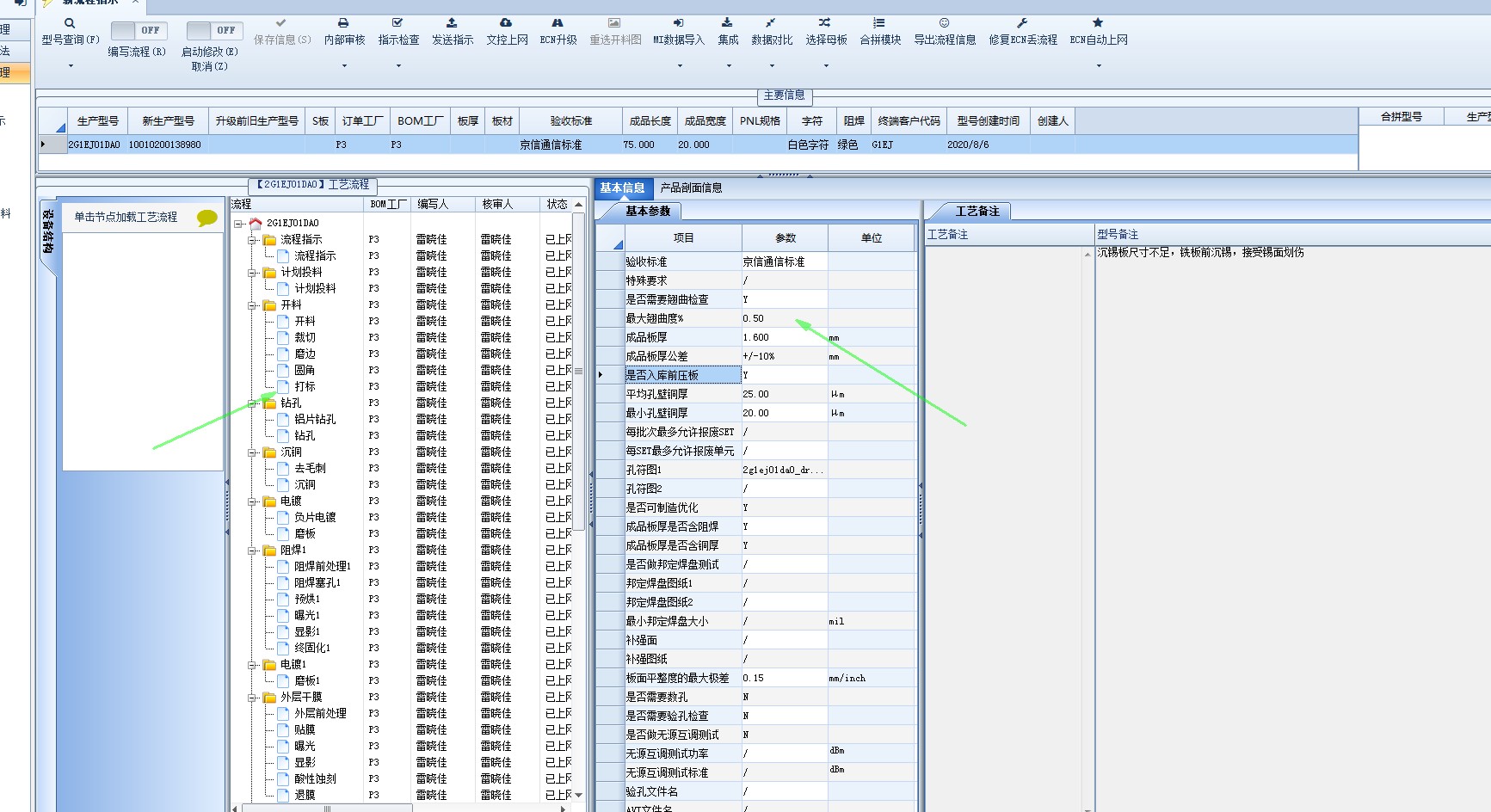Toggle the 启动修改(E) OFF switch

(215, 31)
